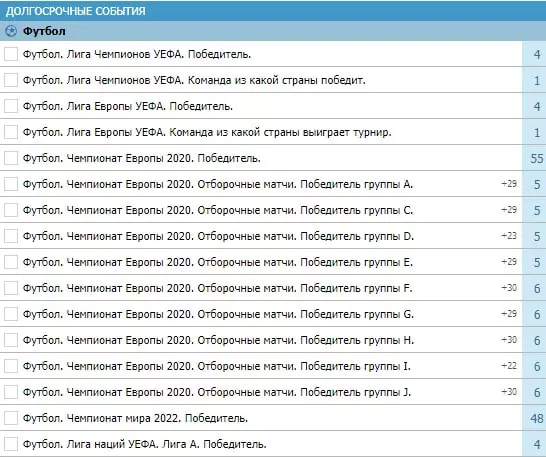Open Лига наций УЕФА. Лига A. Победитель
Image resolution: width=546 pixels, height=457 pixels.
tap(145, 444)
